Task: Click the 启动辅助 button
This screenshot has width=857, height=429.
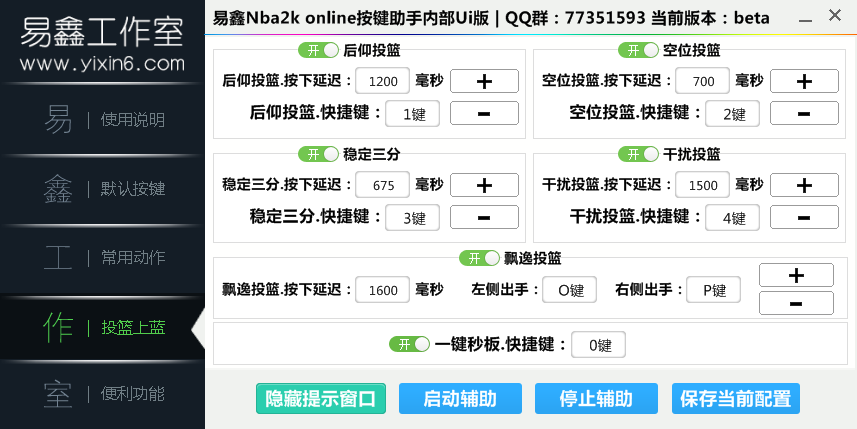Action: point(460,399)
